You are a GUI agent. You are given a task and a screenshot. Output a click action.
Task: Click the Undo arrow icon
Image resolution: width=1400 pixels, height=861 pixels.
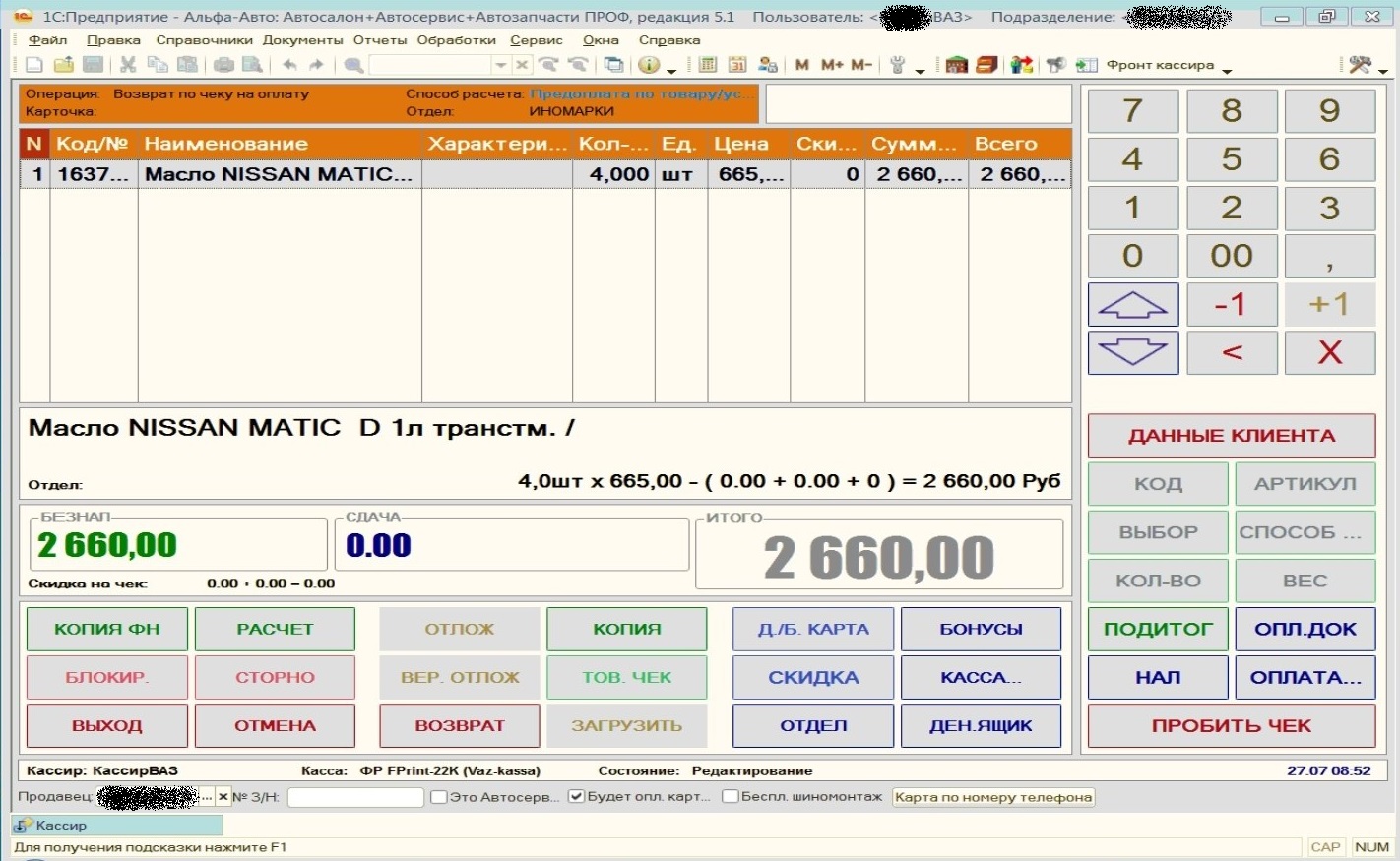[289, 65]
